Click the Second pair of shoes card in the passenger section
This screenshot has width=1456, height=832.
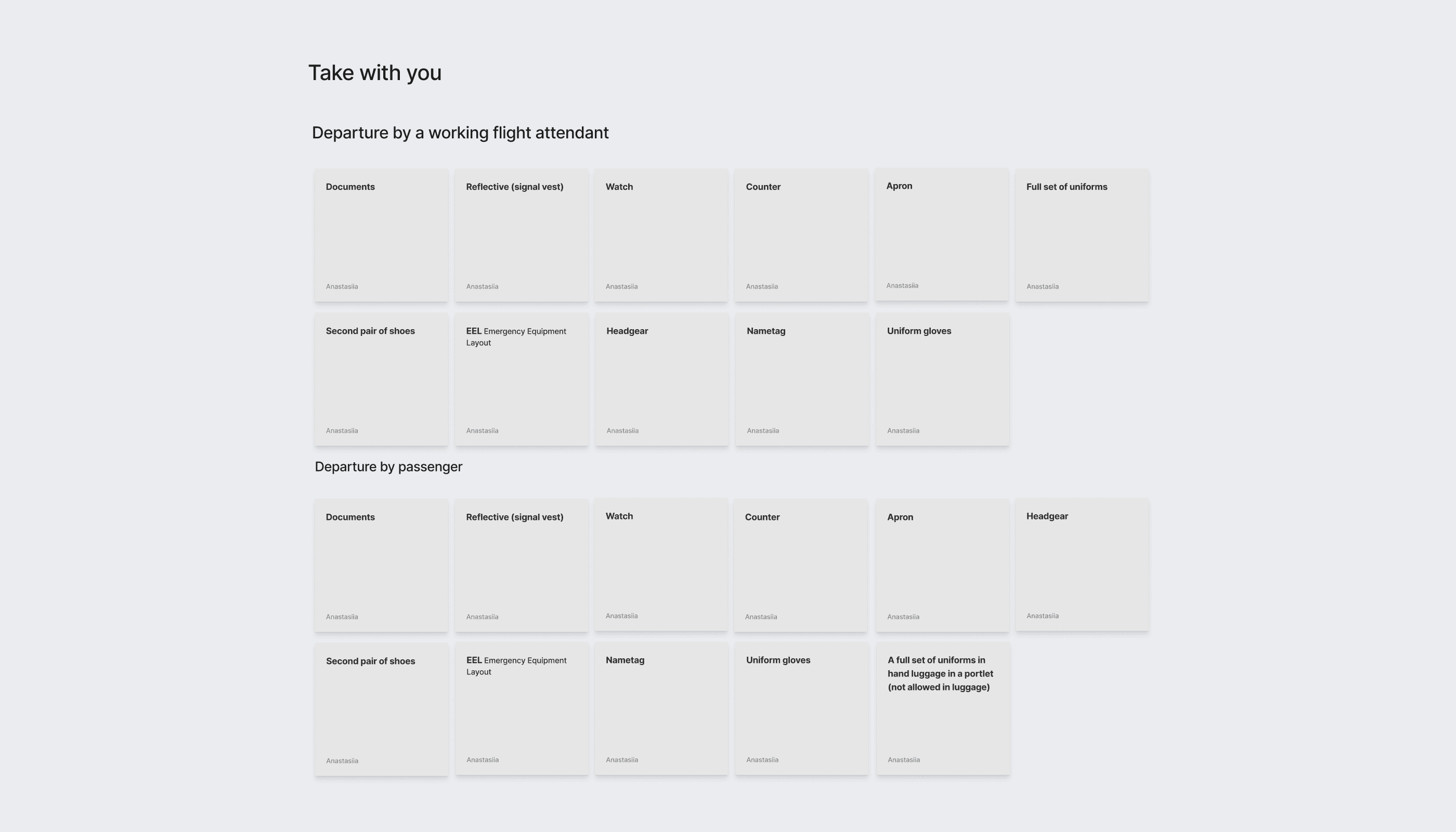381,709
